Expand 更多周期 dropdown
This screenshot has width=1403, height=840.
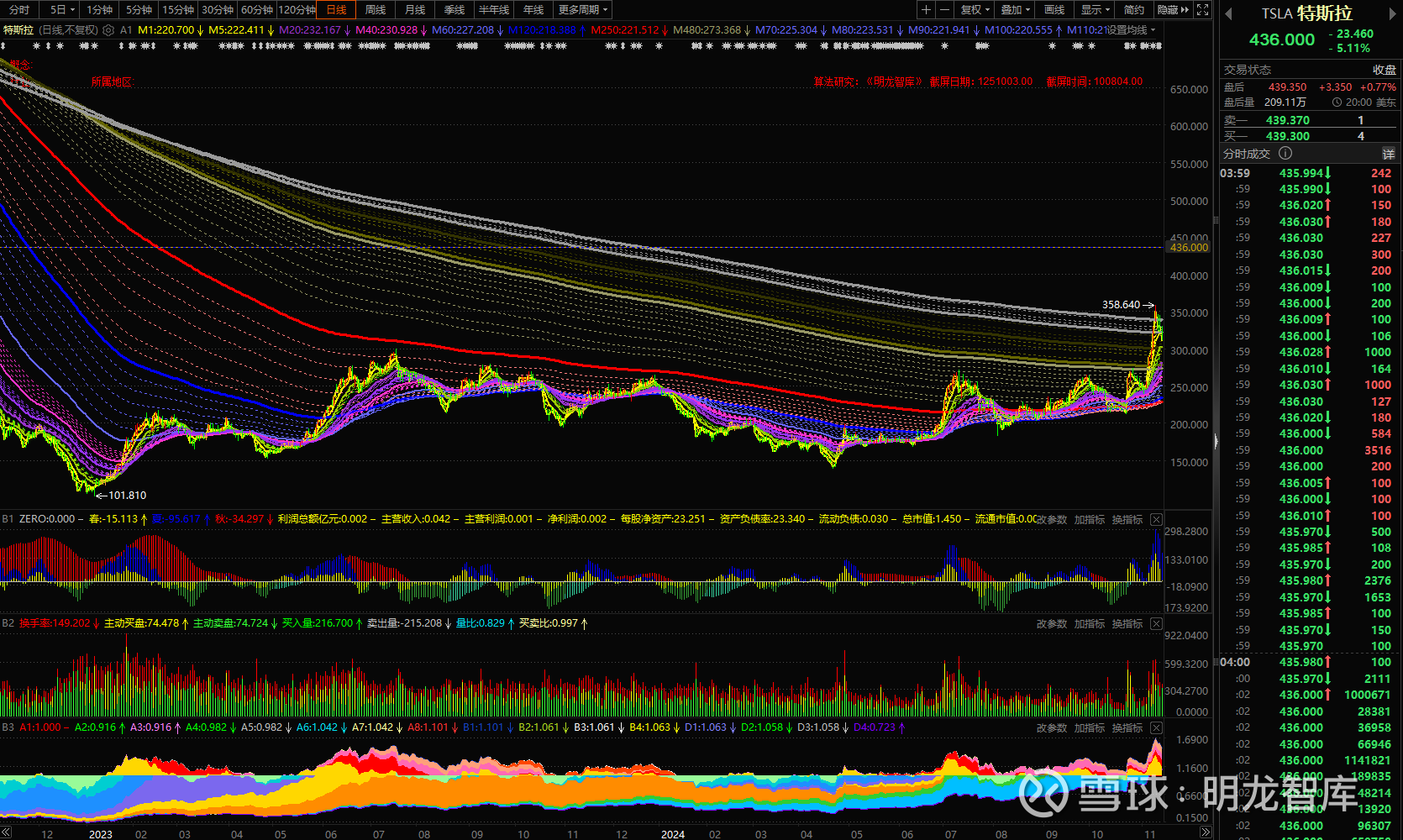coord(583,10)
